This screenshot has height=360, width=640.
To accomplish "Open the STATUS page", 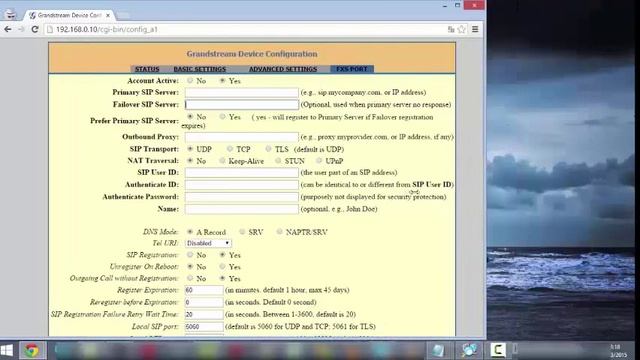I will point(147,69).
